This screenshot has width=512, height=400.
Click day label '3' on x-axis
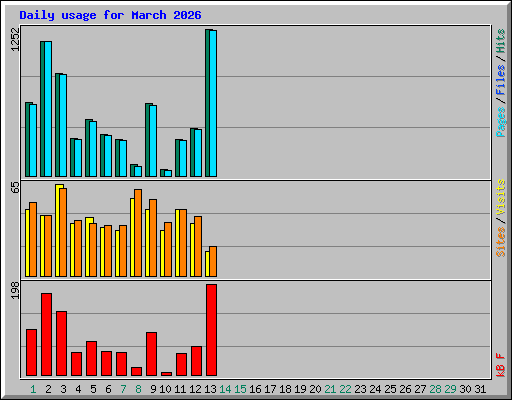coord(63,389)
